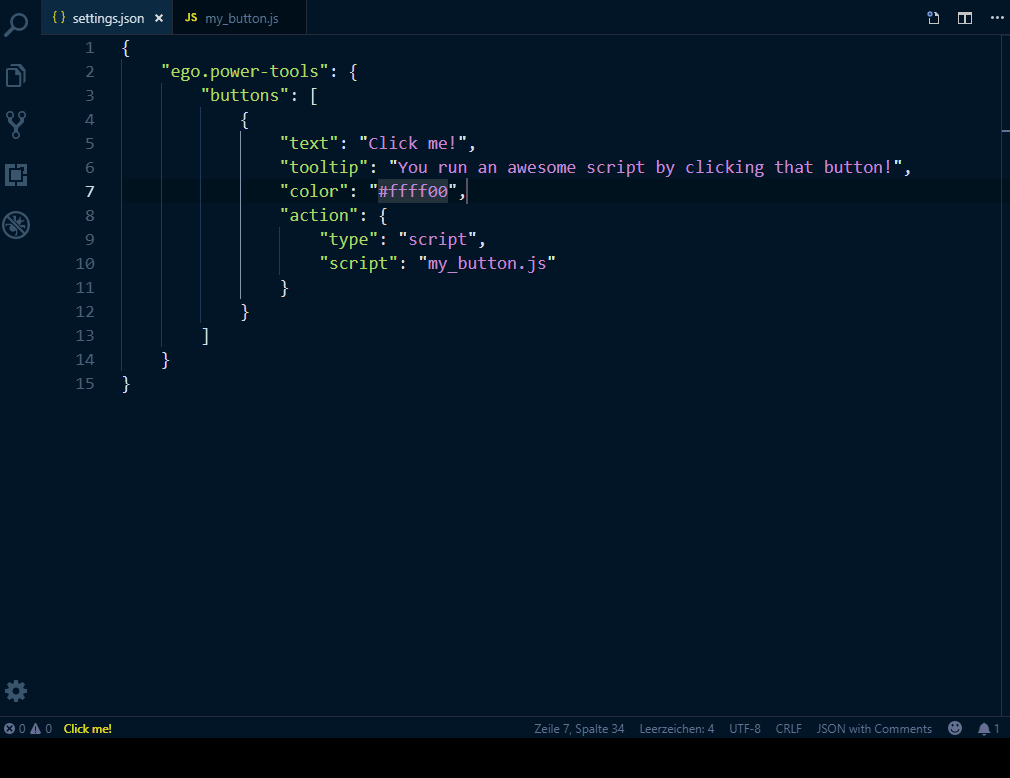Close the settings.json tab
1010x778 pixels.
click(x=159, y=18)
